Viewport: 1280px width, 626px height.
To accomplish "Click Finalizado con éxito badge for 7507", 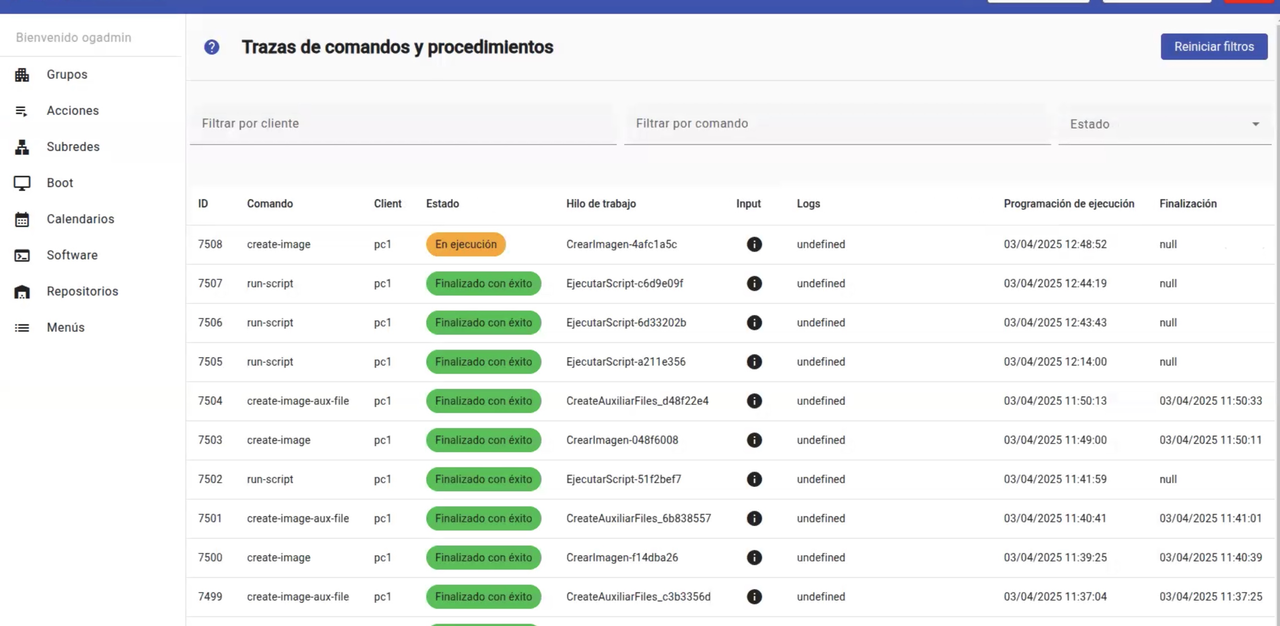I will [x=484, y=283].
